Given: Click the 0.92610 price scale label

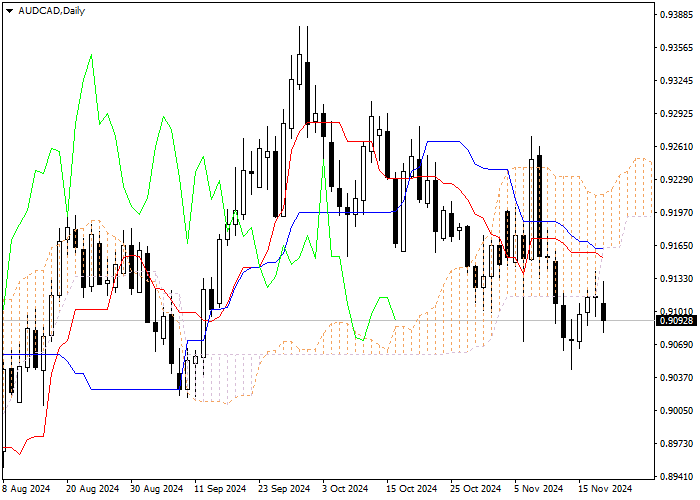Looking at the screenshot, I should [x=676, y=147].
